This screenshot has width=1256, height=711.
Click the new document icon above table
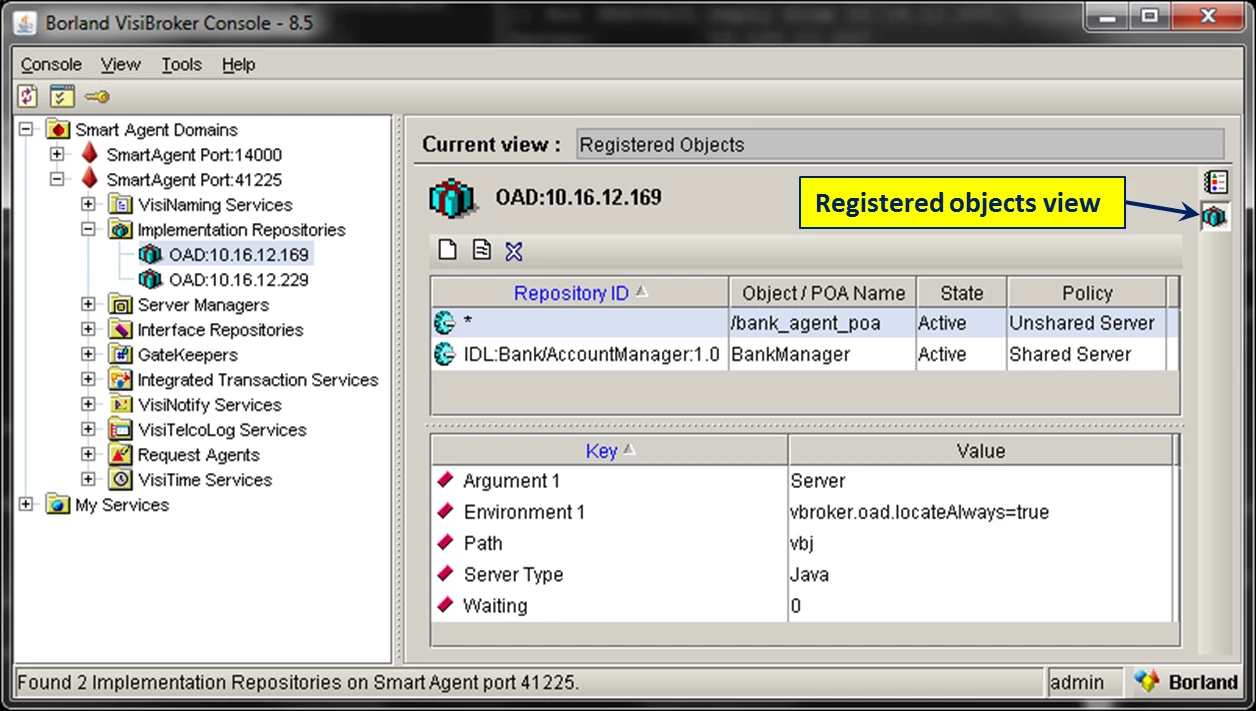click(448, 250)
